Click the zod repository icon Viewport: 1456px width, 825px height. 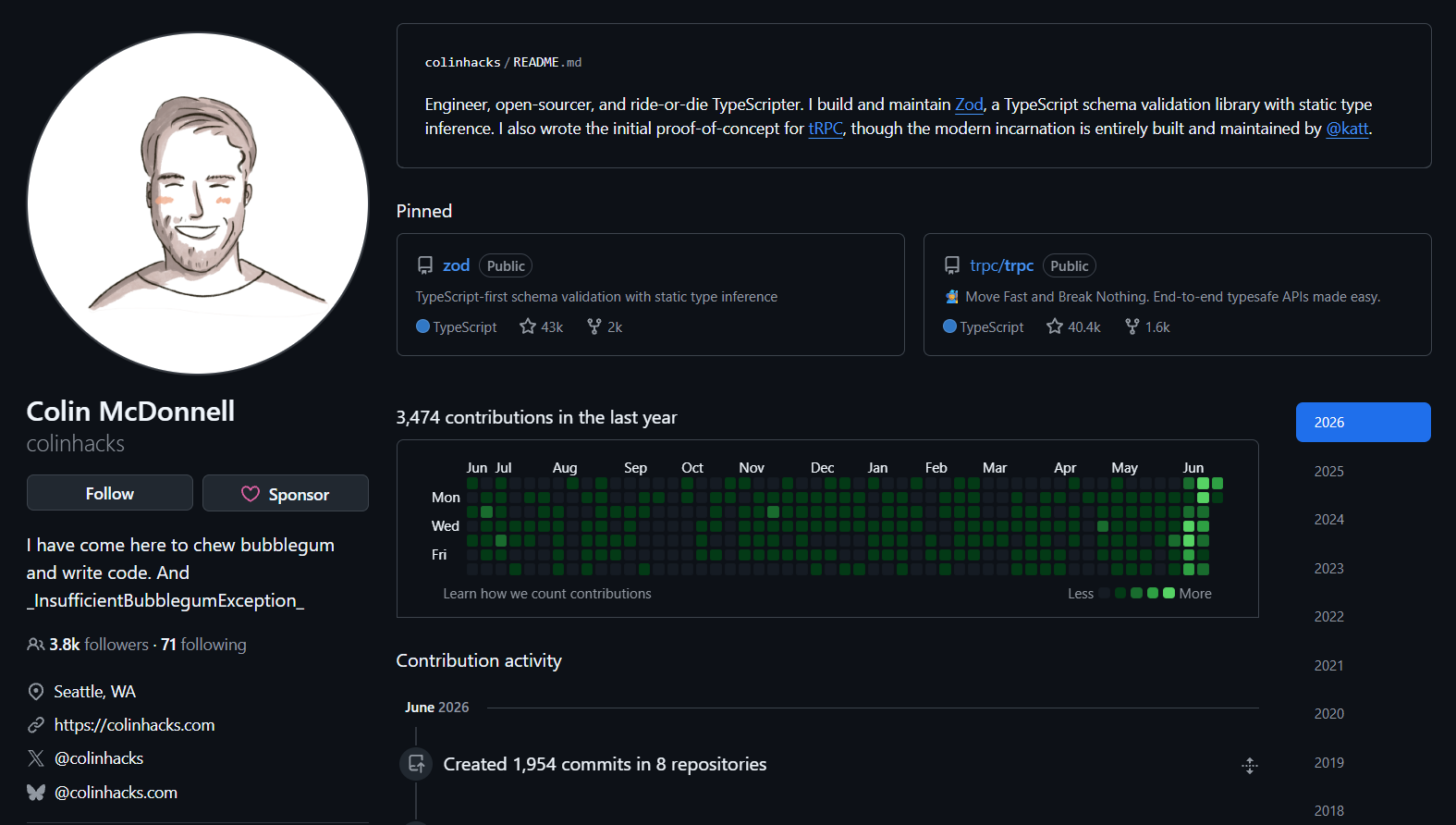click(x=425, y=265)
